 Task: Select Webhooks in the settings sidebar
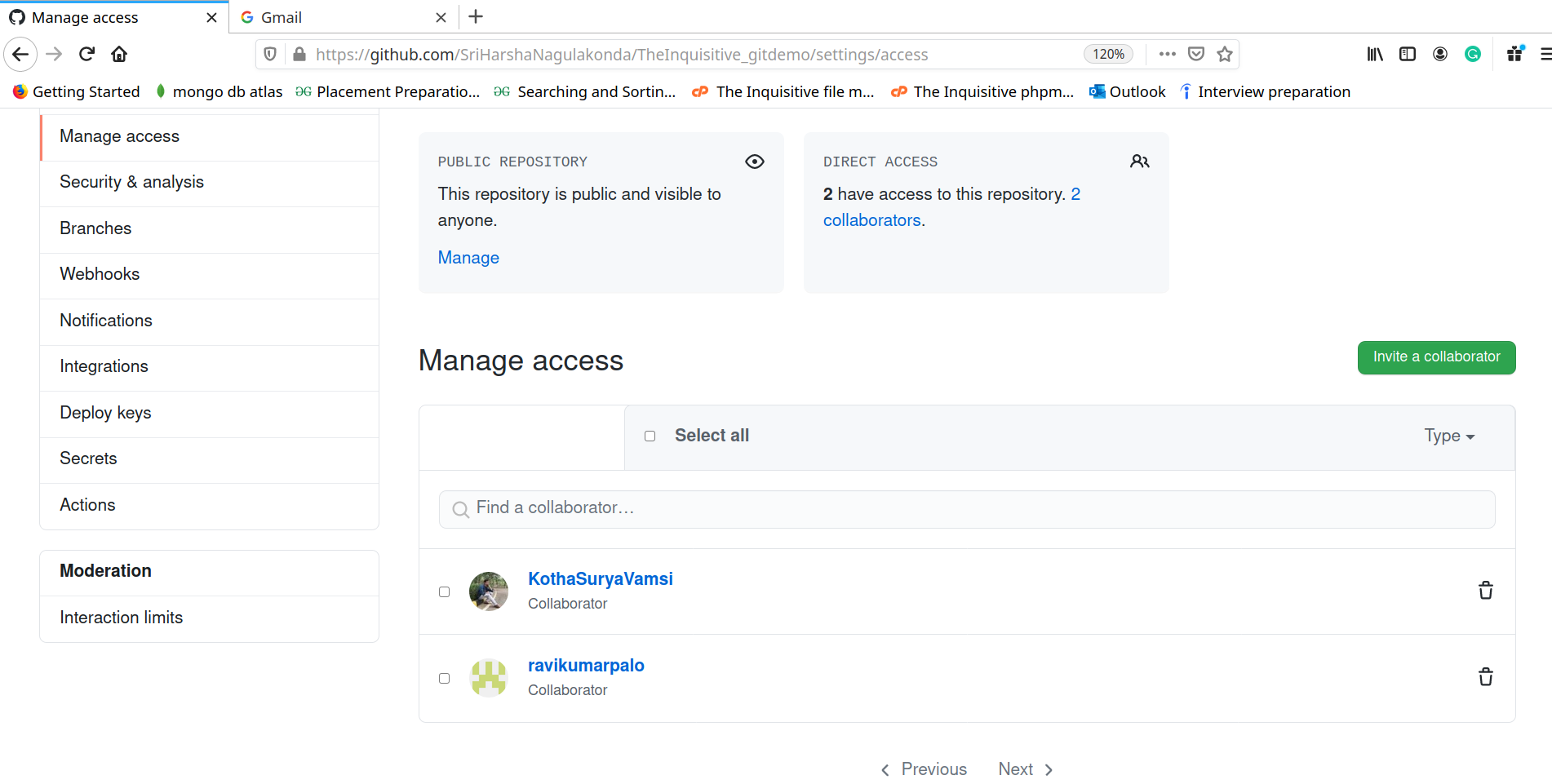pos(100,273)
